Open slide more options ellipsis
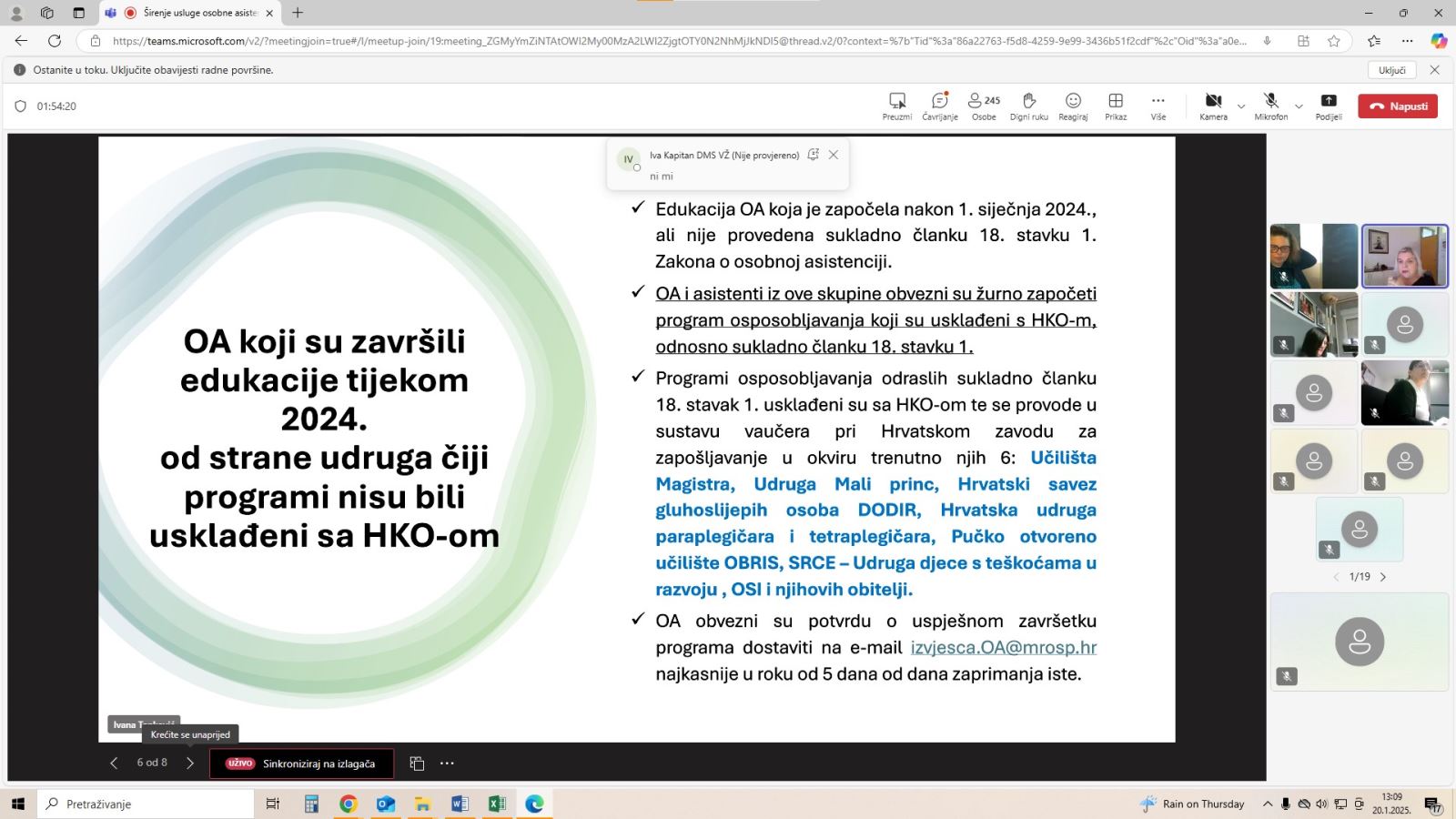Viewport: 1456px width, 819px height. pyautogui.click(x=447, y=763)
